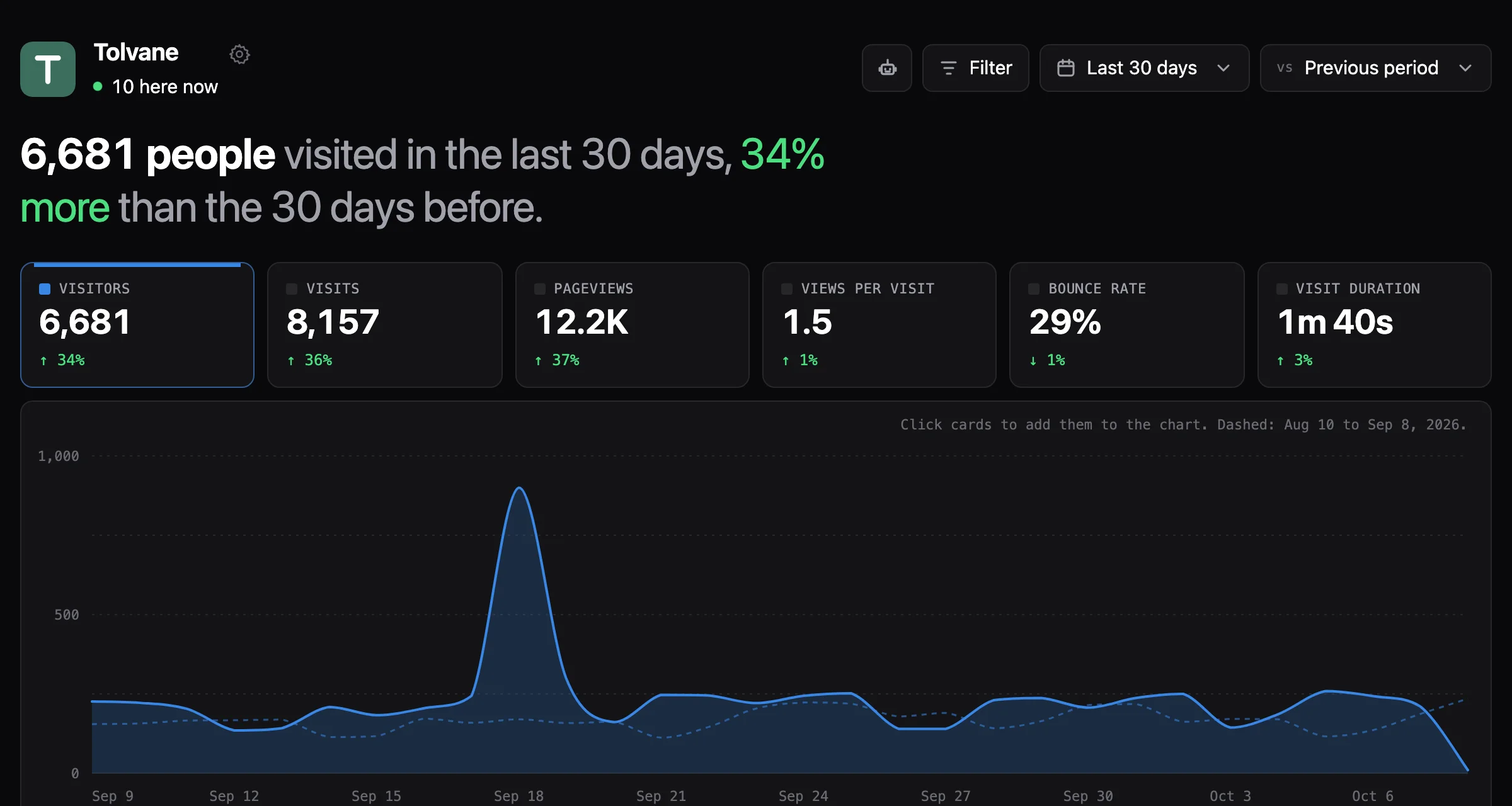Toggle the Bounce Rate card
The height and width of the screenshot is (806, 1512).
pos(1127,325)
